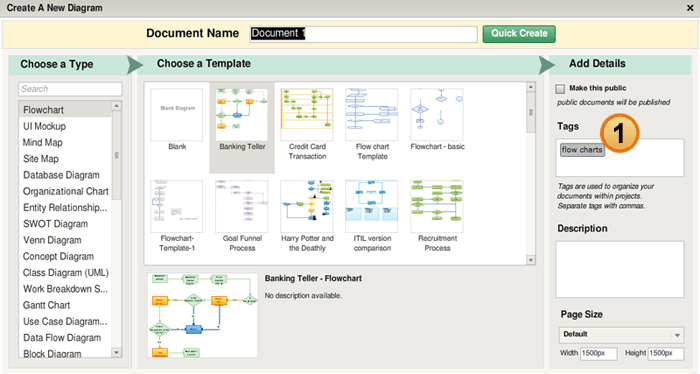Screen dimensions: 700x374
Task: Pick the Harry Potter and the Deathly template
Action: pyautogui.click(x=307, y=207)
